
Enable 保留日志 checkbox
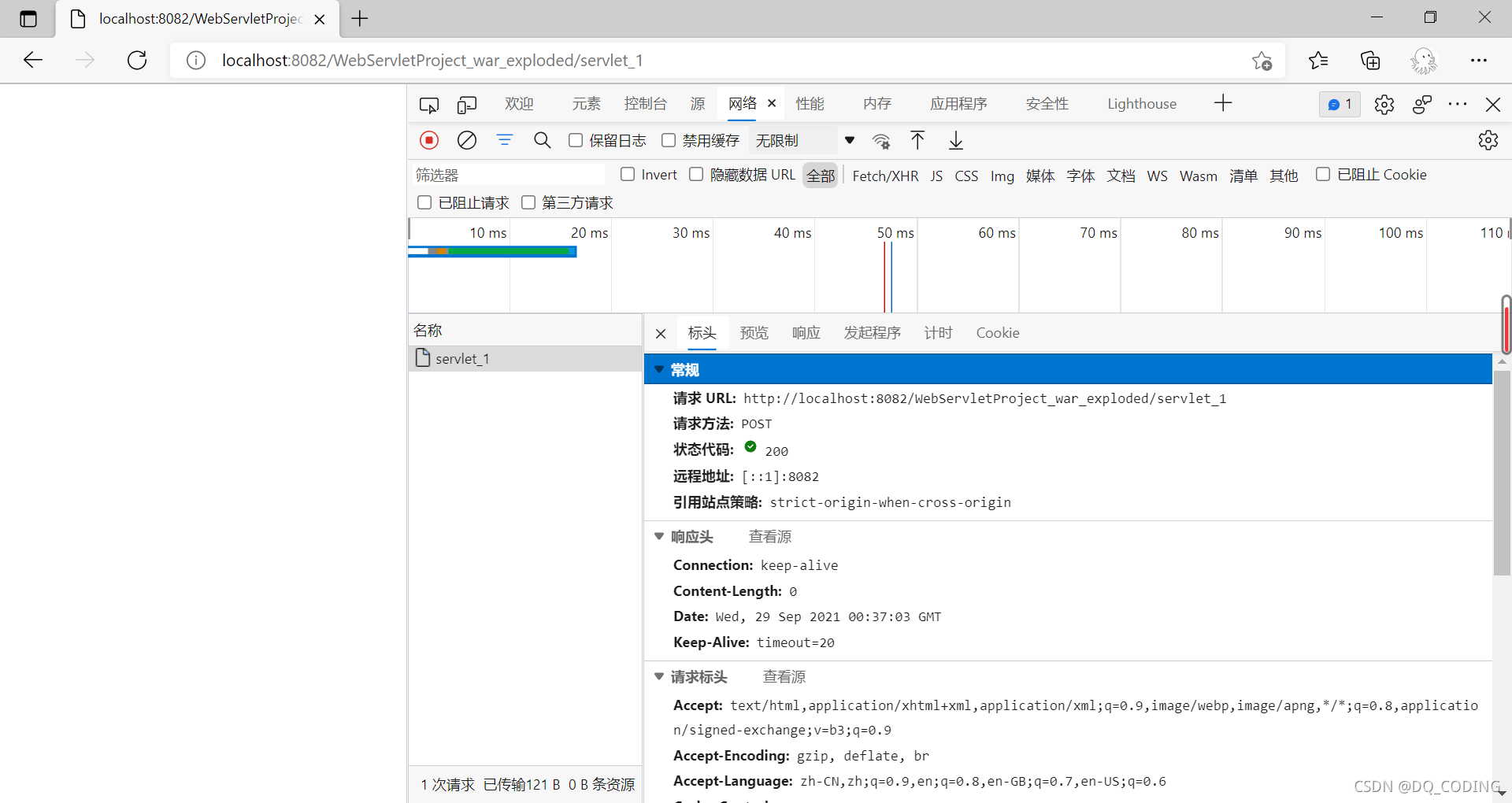(x=576, y=140)
